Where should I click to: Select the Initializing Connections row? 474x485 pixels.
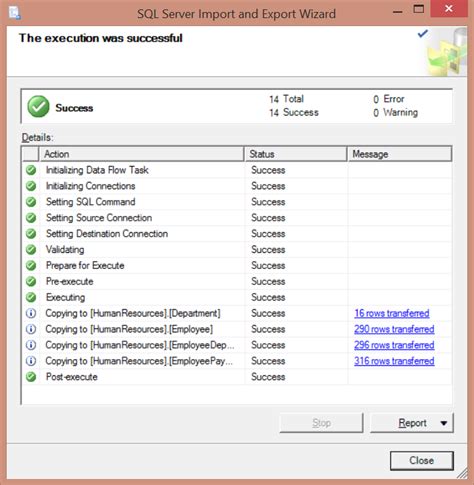point(237,186)
